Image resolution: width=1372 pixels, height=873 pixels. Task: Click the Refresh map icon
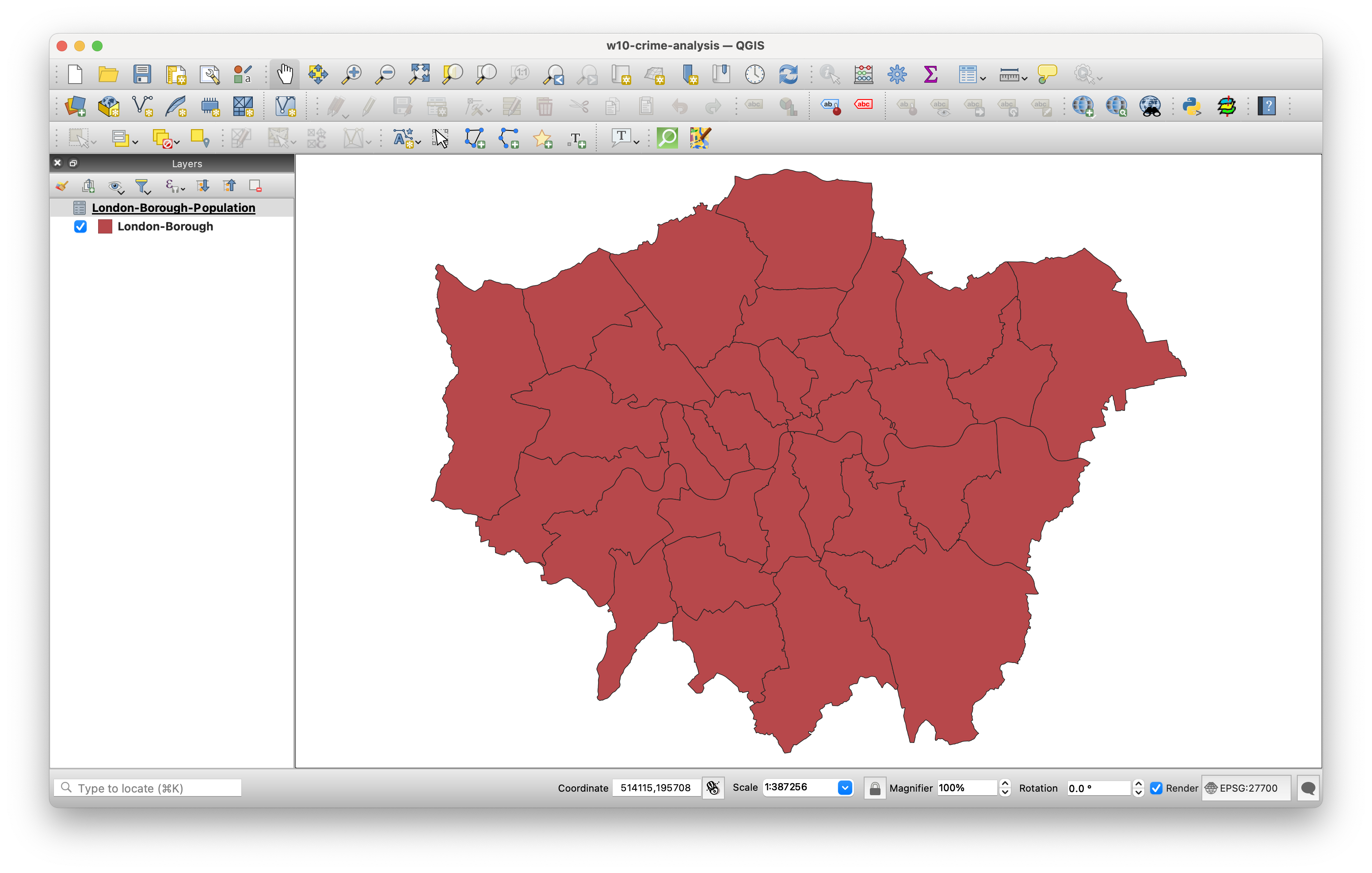click(788, 74)
